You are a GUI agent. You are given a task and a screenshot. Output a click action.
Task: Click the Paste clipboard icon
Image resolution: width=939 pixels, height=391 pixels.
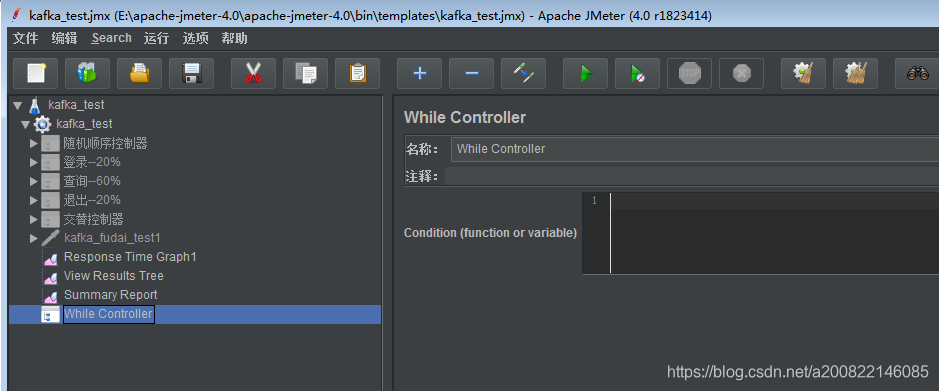[358, 74]
